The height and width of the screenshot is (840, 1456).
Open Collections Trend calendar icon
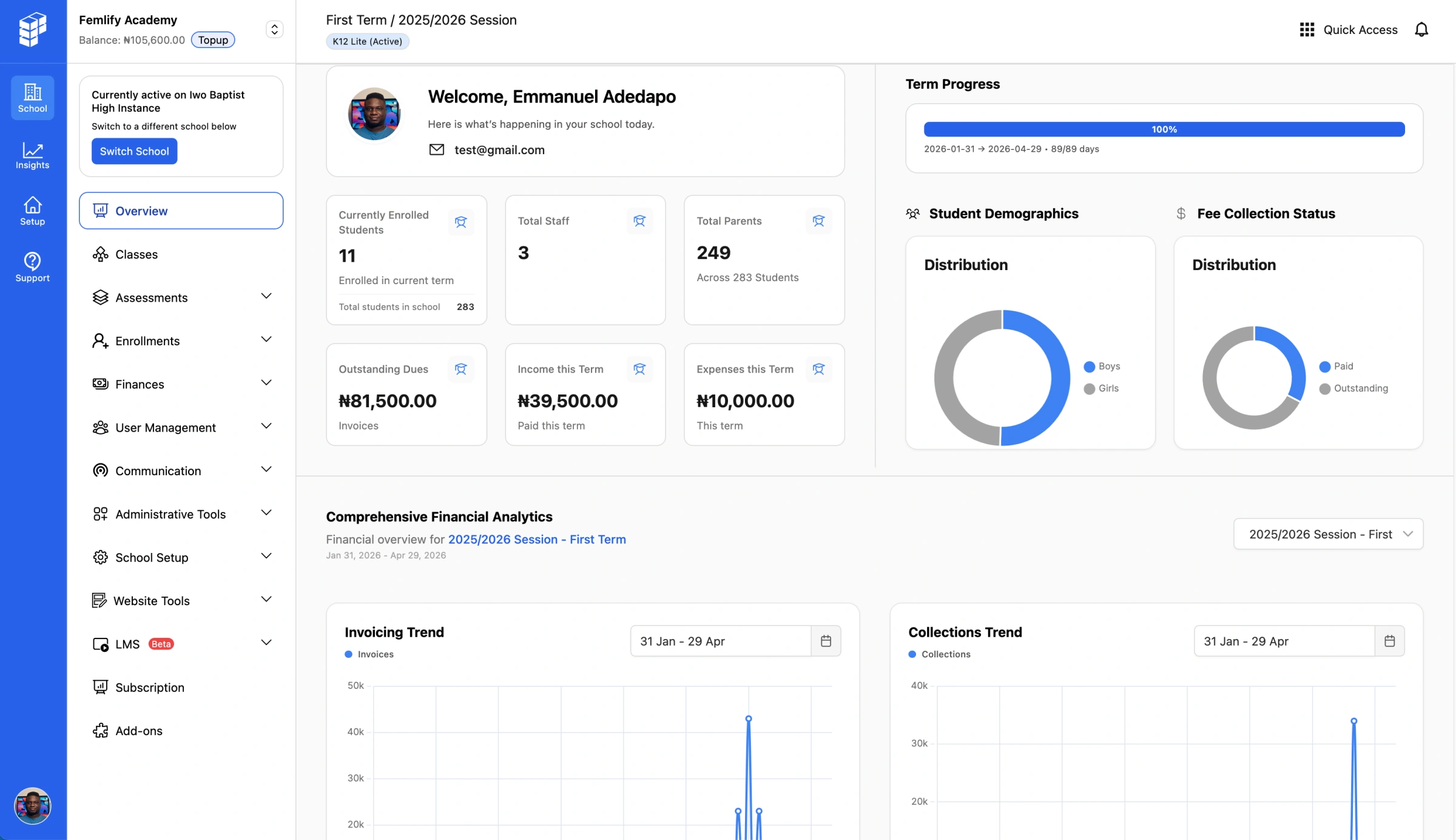click(1389, 641)
